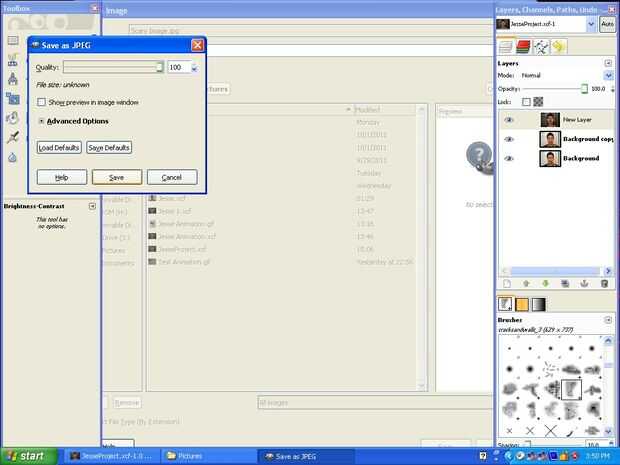Viewport: 620px width, 465px height.
Task: Click the tray expand arrow in taskbar
Action: click(x=509, y=456)
